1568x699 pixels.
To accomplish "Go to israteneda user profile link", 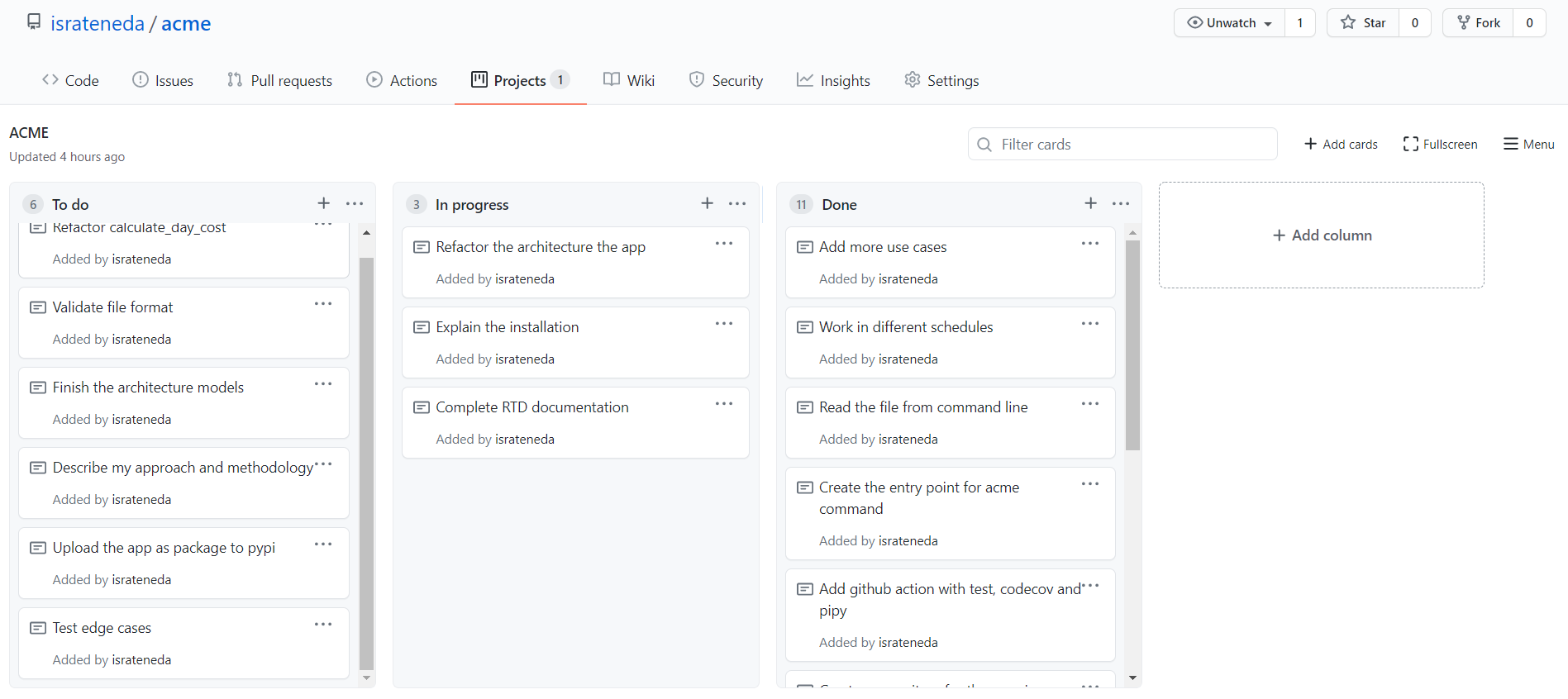I will point(98,23).
